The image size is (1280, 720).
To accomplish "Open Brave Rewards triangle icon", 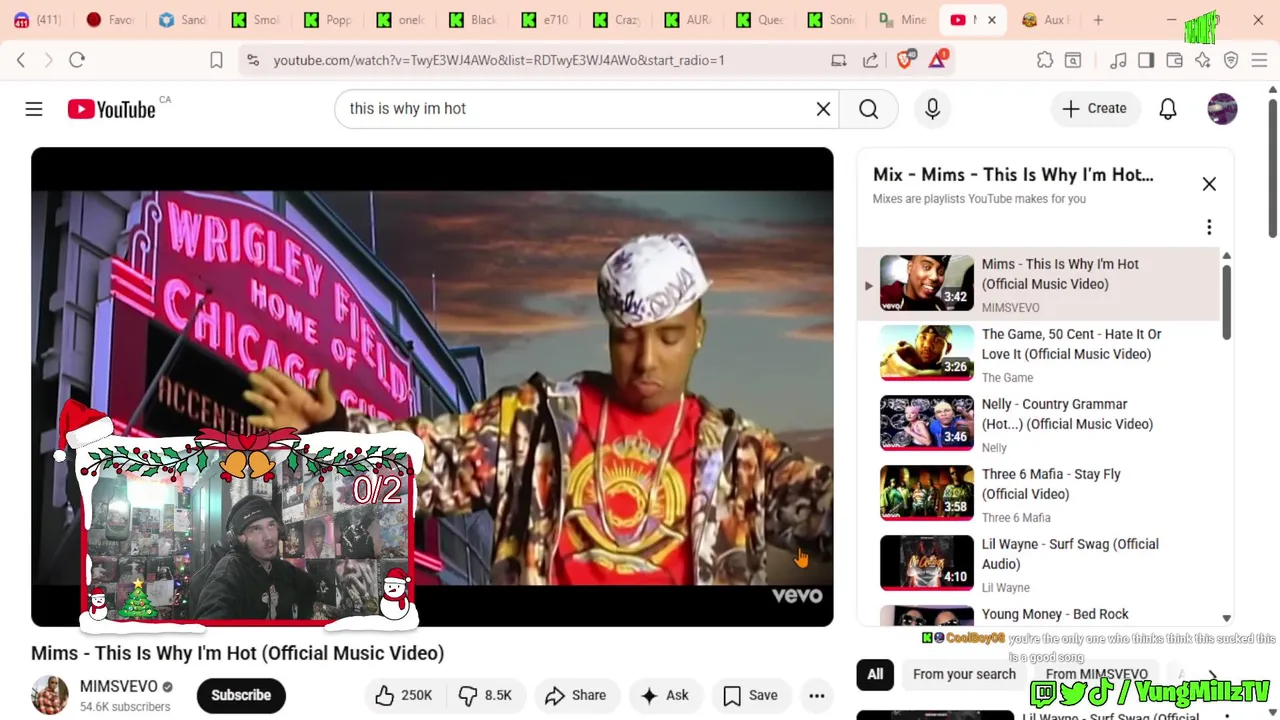I will [x=937, y=60].
